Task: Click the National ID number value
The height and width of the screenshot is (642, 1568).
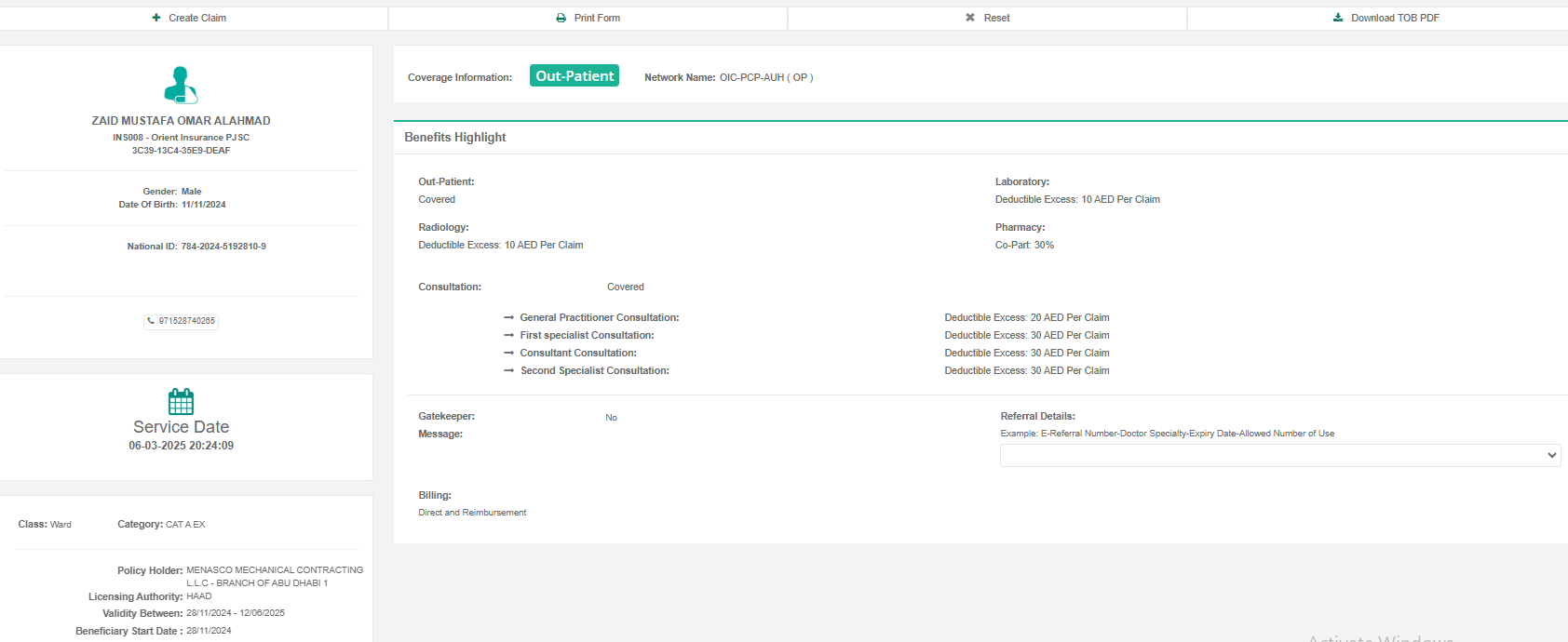Action: click(223, 247)
